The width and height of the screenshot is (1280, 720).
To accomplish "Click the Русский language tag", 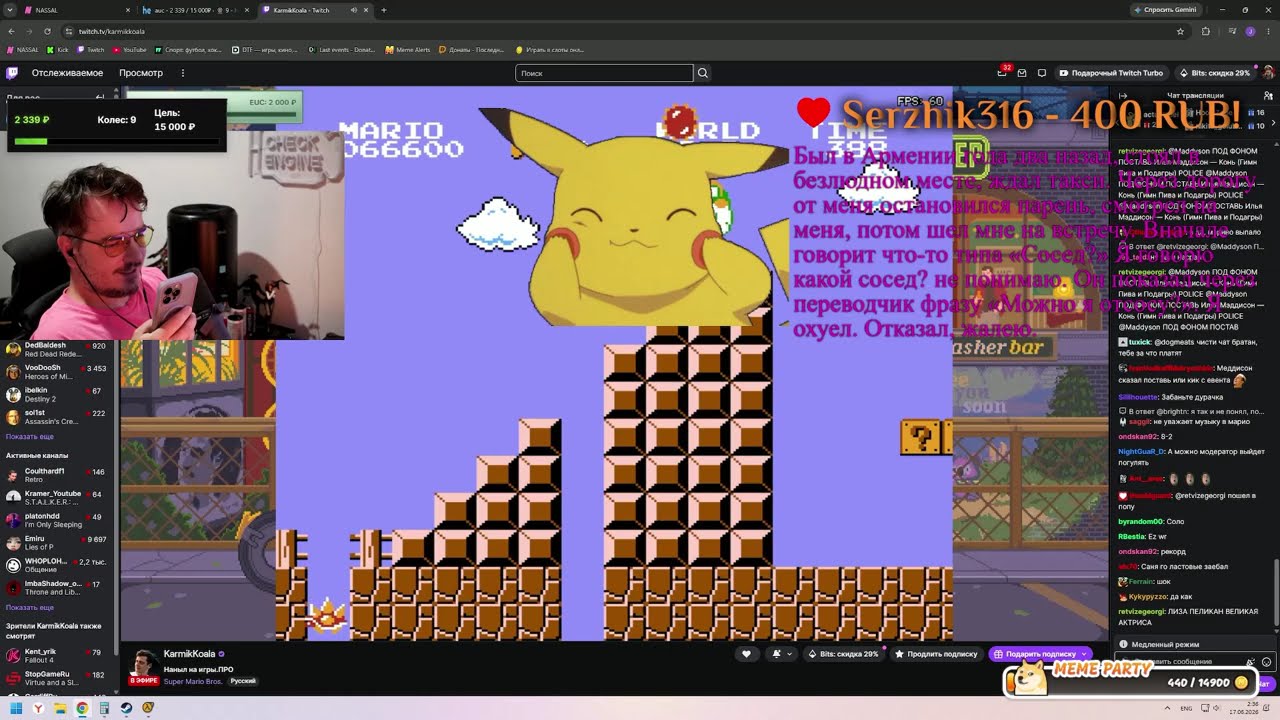I will point(243,681).
